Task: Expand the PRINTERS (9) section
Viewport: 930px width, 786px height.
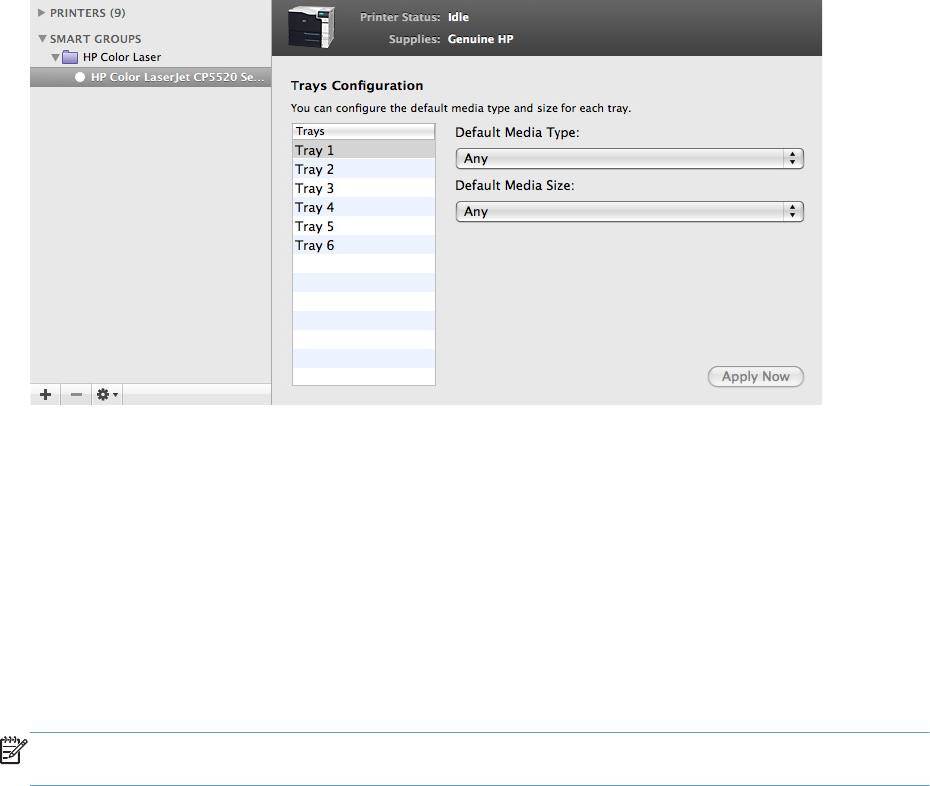Action: click(42, 12)
